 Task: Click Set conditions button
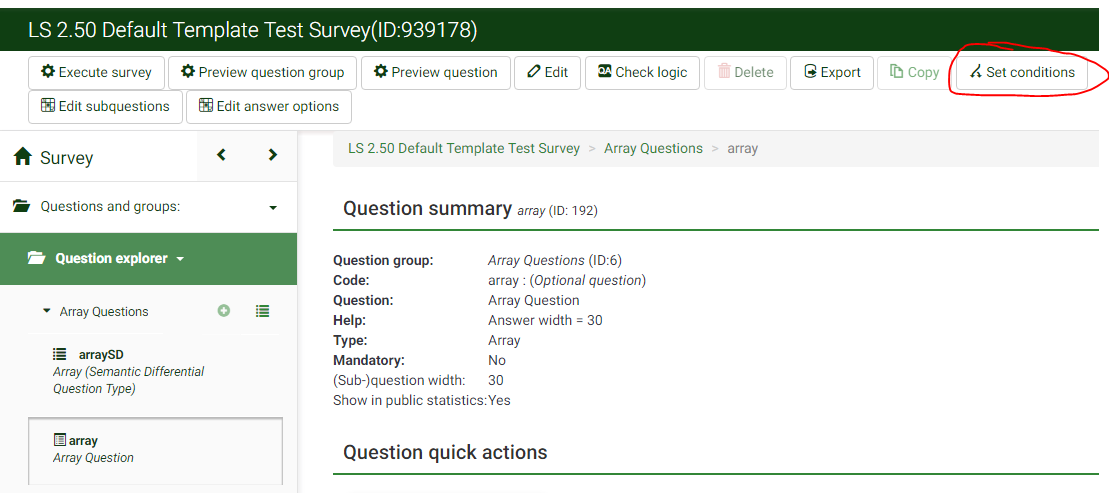tap(1022, 72)
